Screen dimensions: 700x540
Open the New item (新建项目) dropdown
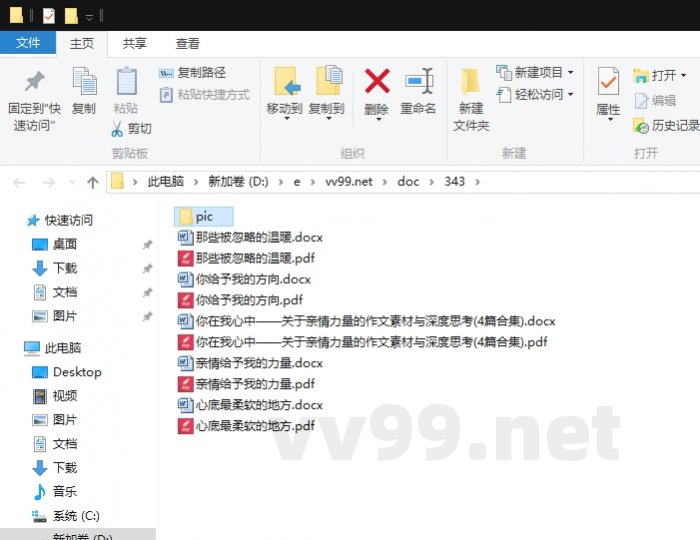pyautogui.click(x=535, y=72)
